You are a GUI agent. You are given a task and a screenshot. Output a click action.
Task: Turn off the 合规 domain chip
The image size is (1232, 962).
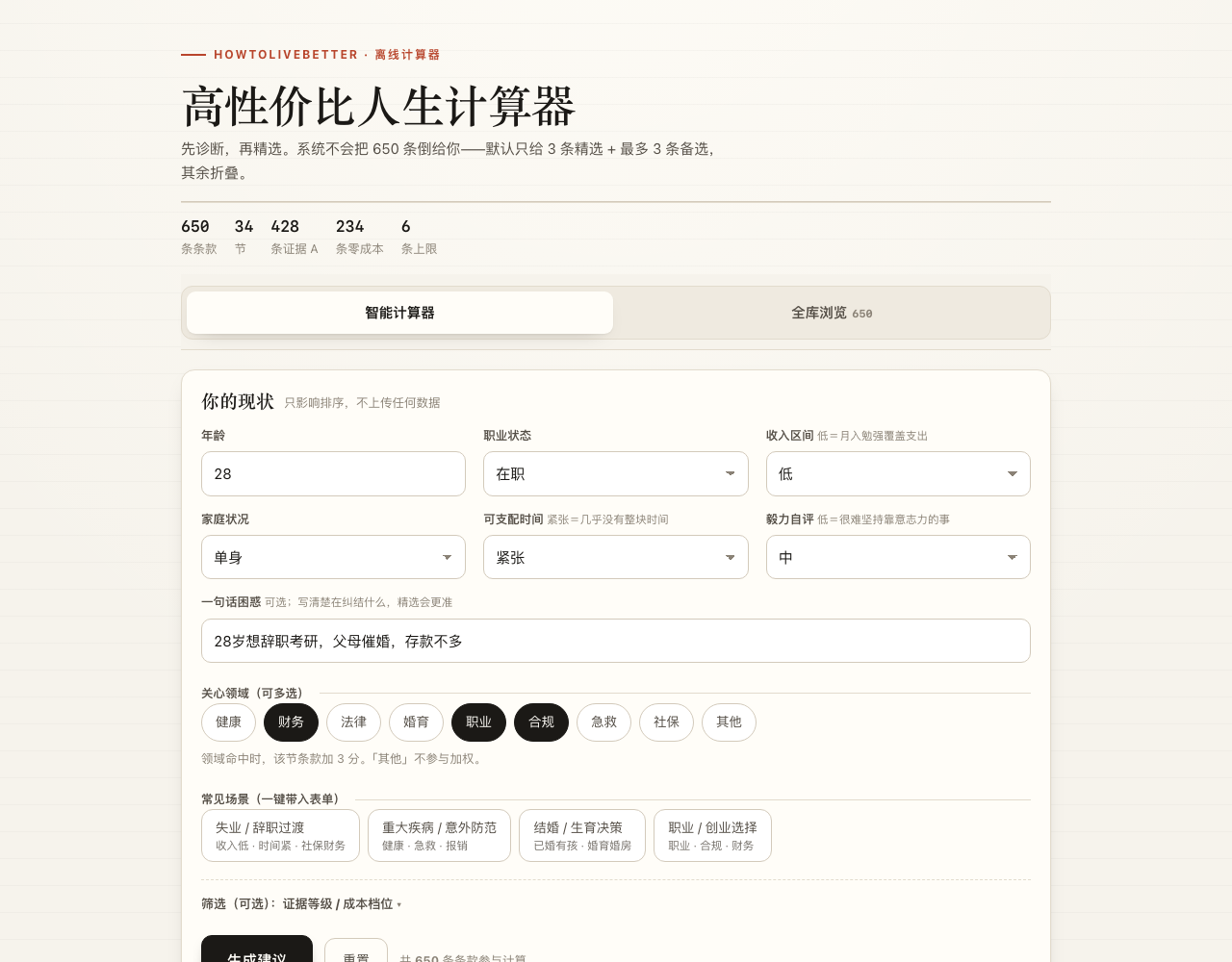pyautogui.click(x=541, y=722)
